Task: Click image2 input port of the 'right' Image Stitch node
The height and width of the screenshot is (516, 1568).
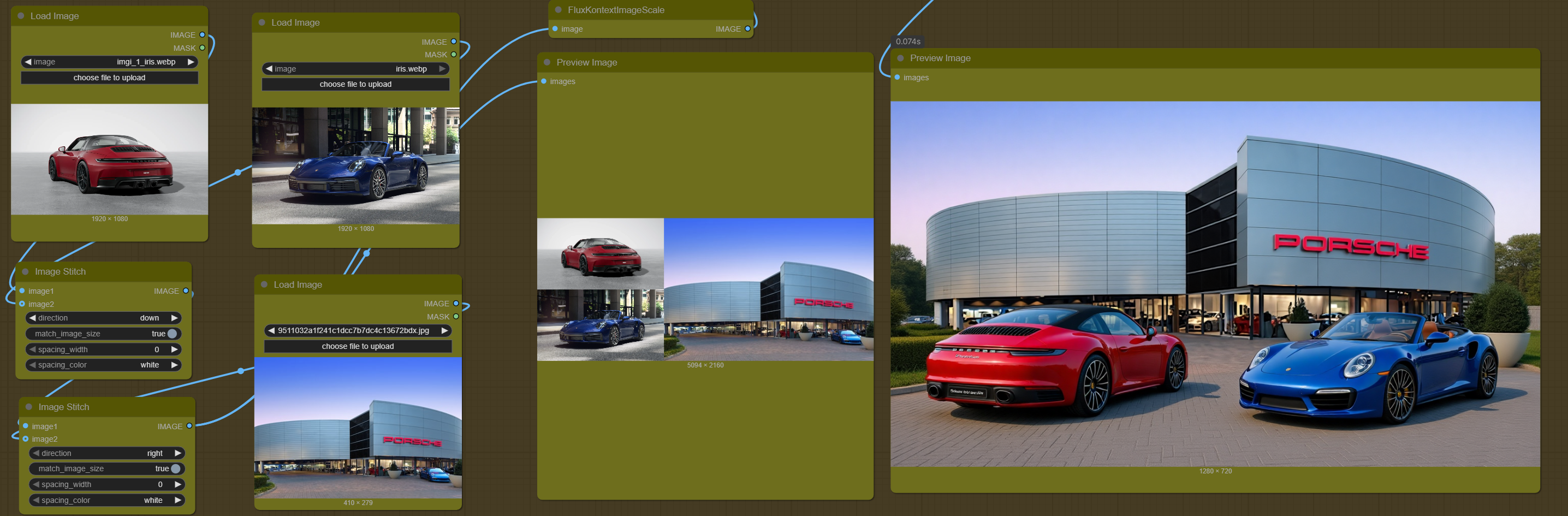Action: 26,438
